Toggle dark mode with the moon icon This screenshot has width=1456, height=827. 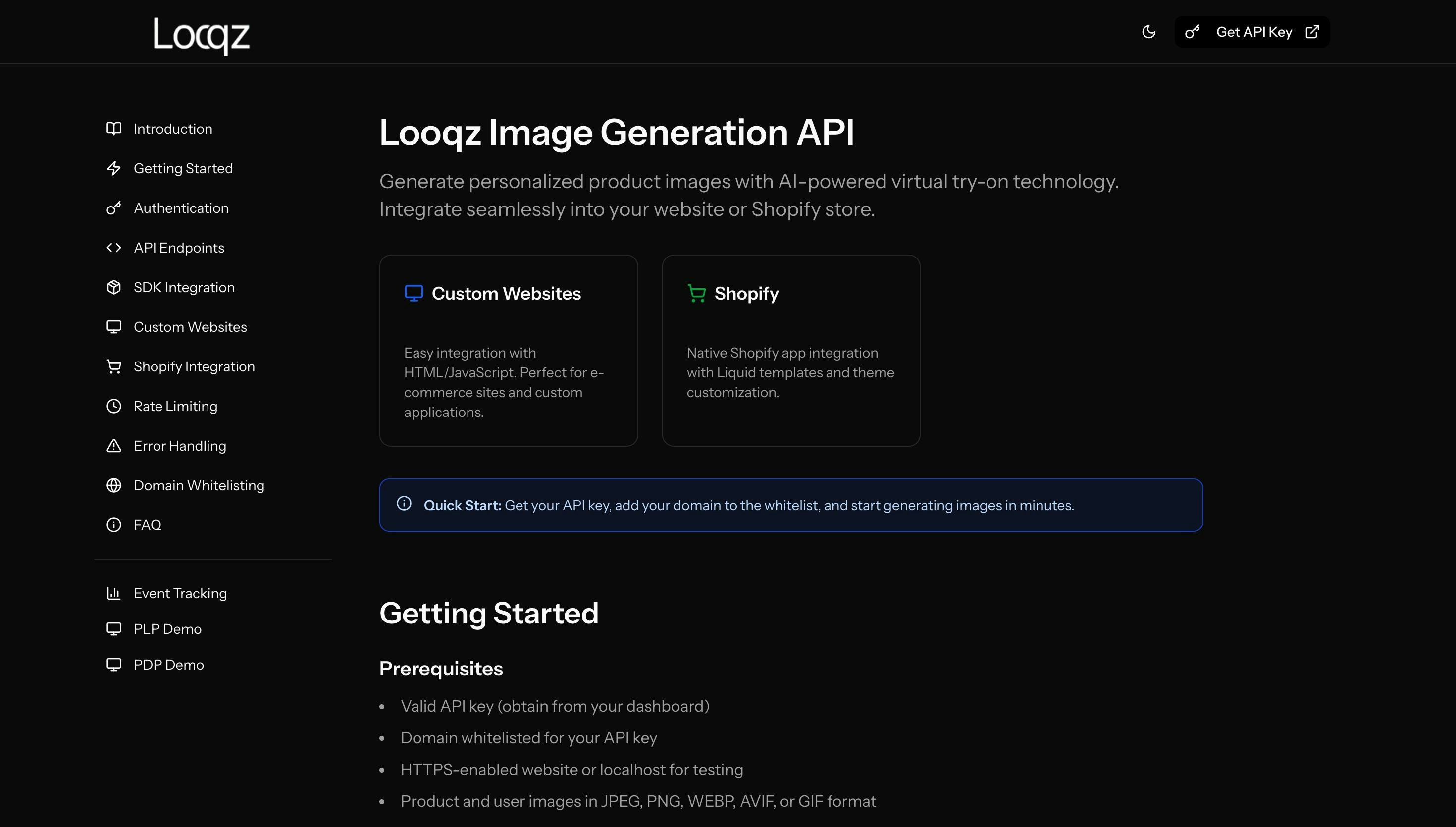[x=1149, y=32]
